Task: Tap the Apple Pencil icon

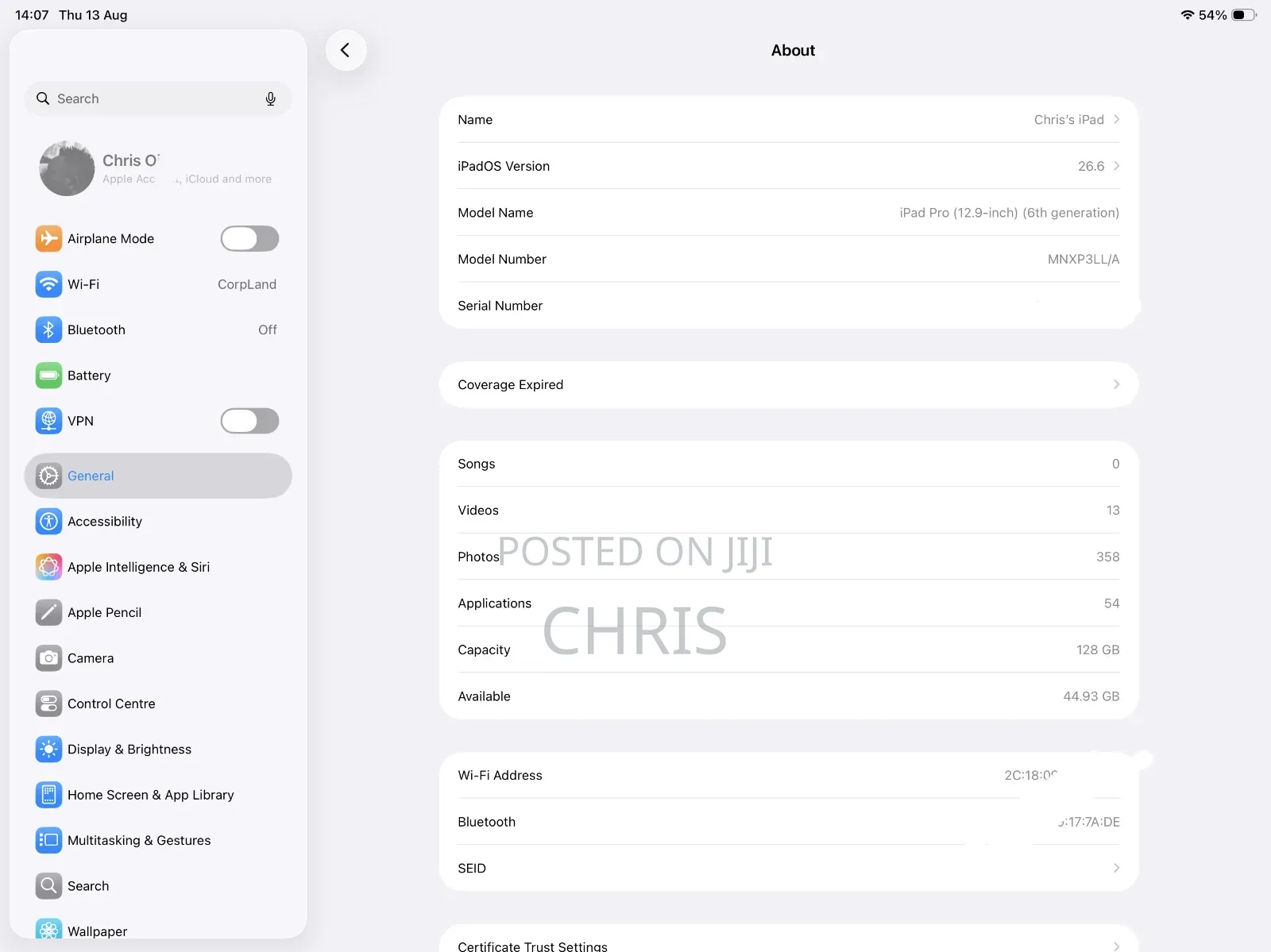Action: tap(48, 612)
